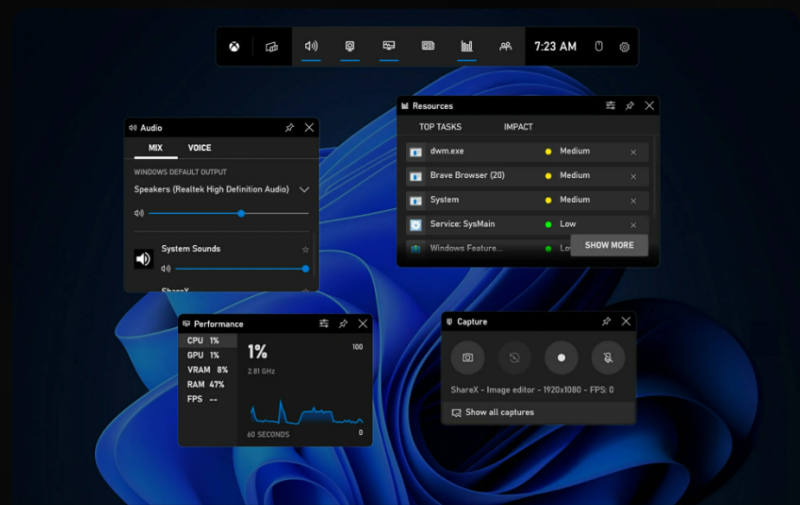Image resolution: width=800 pixels, height=505 pixels.
Task: Toggle the Performance widget from Game Bar
Action: (x=389, y=46)
